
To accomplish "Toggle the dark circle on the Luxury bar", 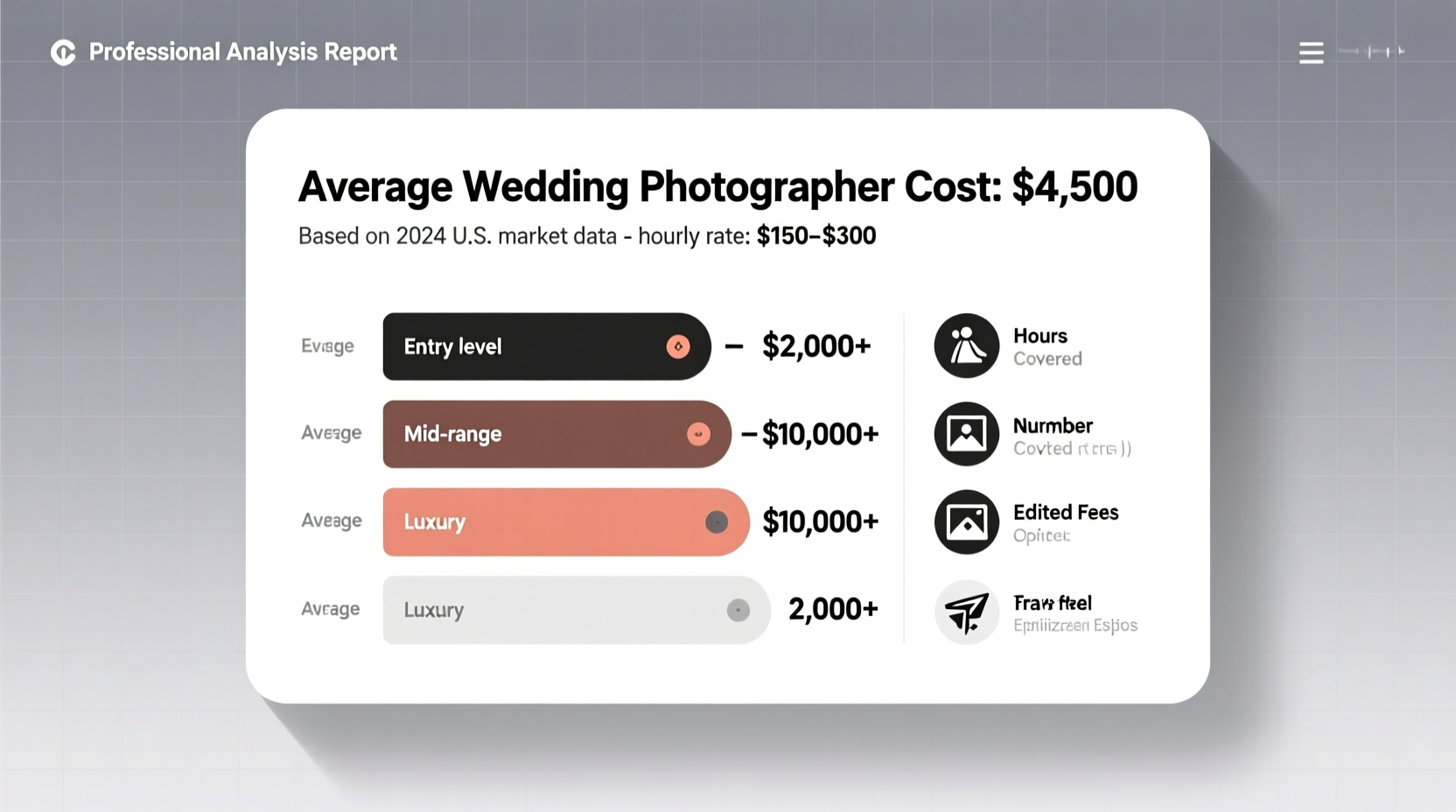I will click(718, 521).
